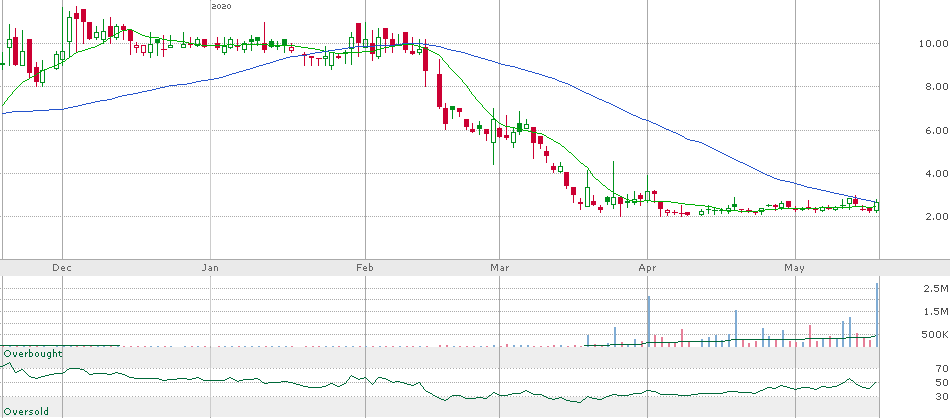950x418 pixels.
Task: Click the 6.00 price axis label
Action: coord(935,130)
